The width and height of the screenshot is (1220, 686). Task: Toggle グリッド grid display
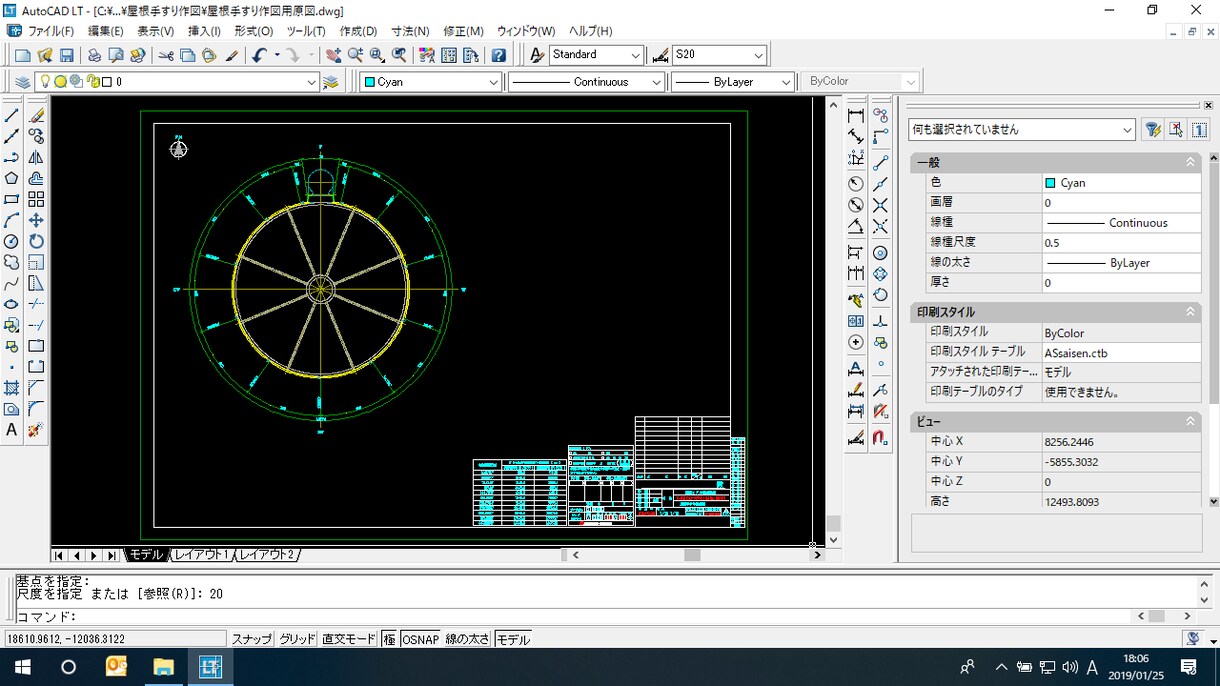tap(297, 639)
